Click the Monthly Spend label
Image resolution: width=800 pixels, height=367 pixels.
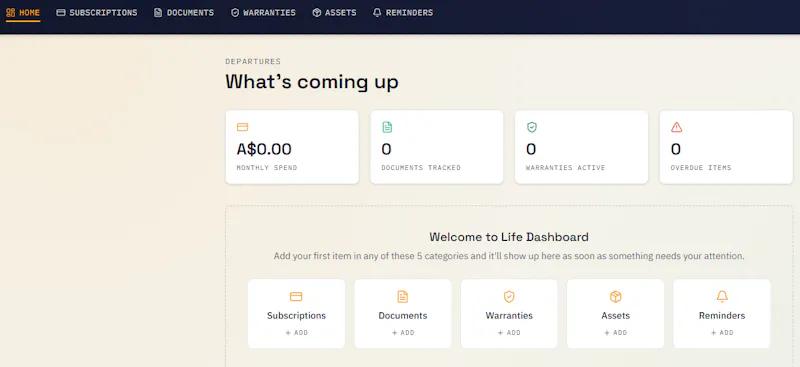(267, 167)
